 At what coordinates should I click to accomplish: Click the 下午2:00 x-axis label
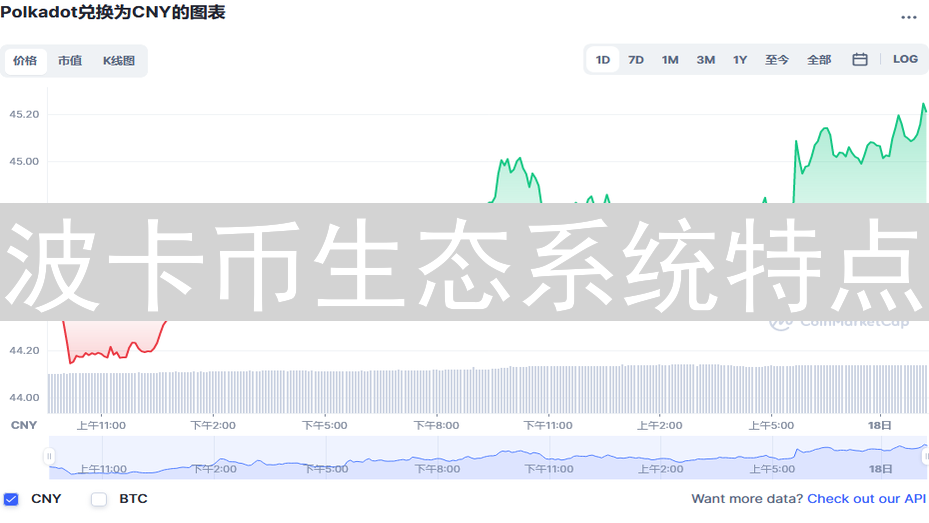(x=213, y=425)
